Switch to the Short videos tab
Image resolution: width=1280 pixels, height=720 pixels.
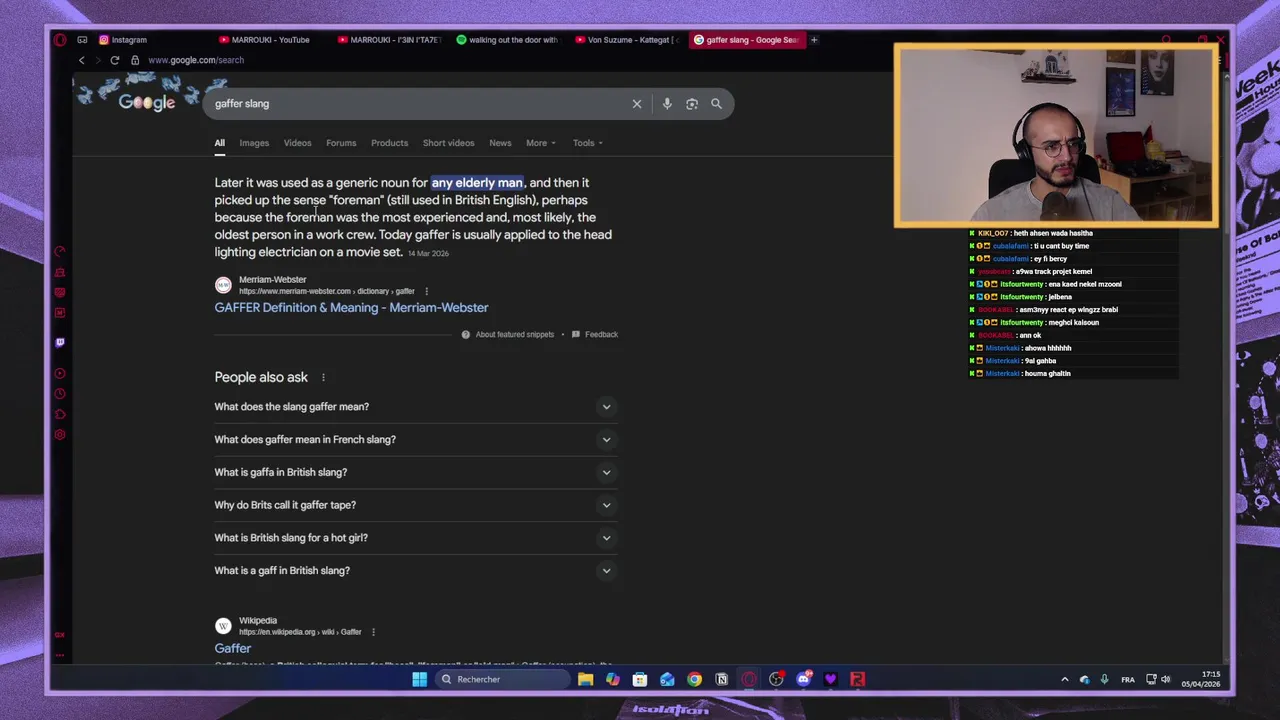(x=448, y=143)
